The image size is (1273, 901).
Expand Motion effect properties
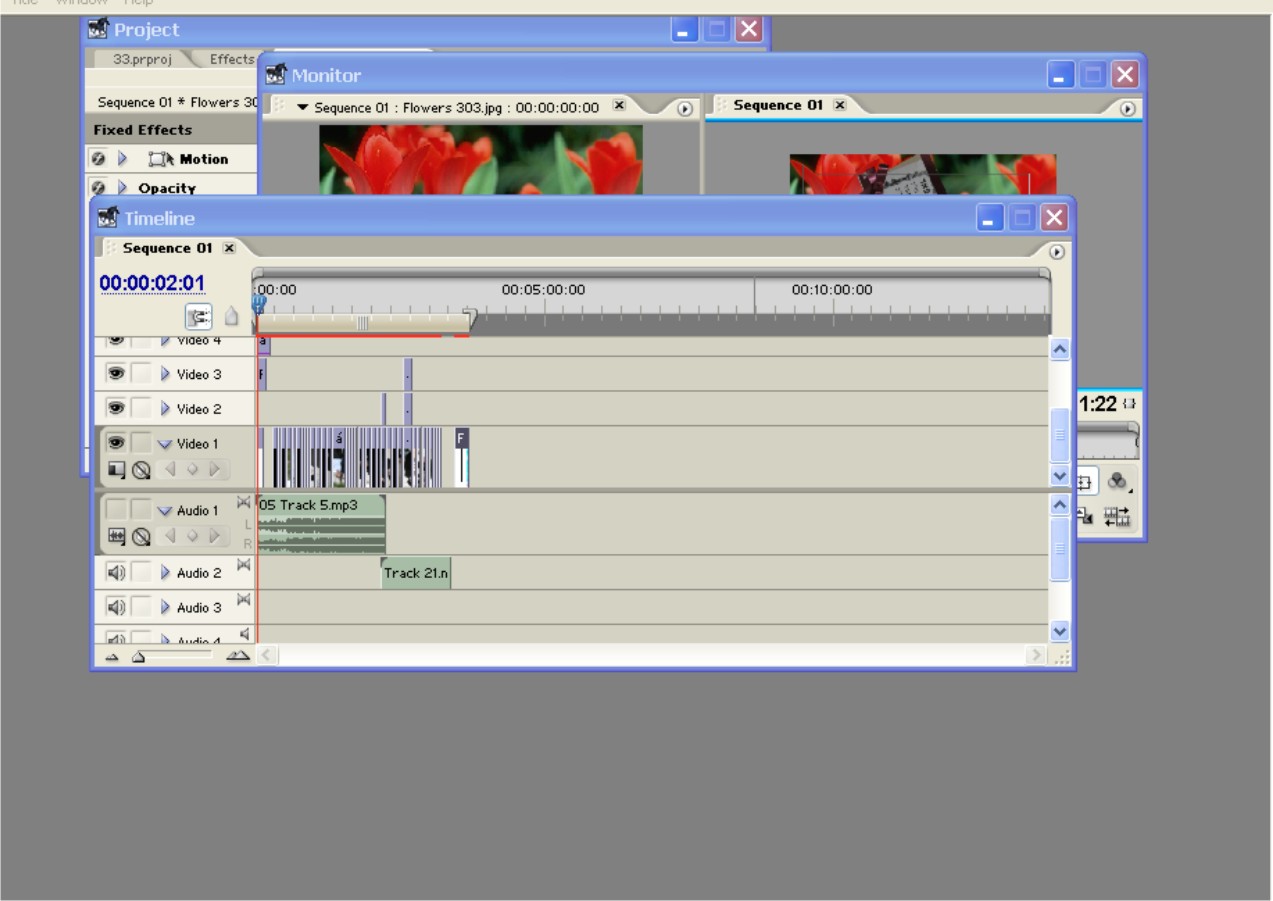tap(124, 159)
